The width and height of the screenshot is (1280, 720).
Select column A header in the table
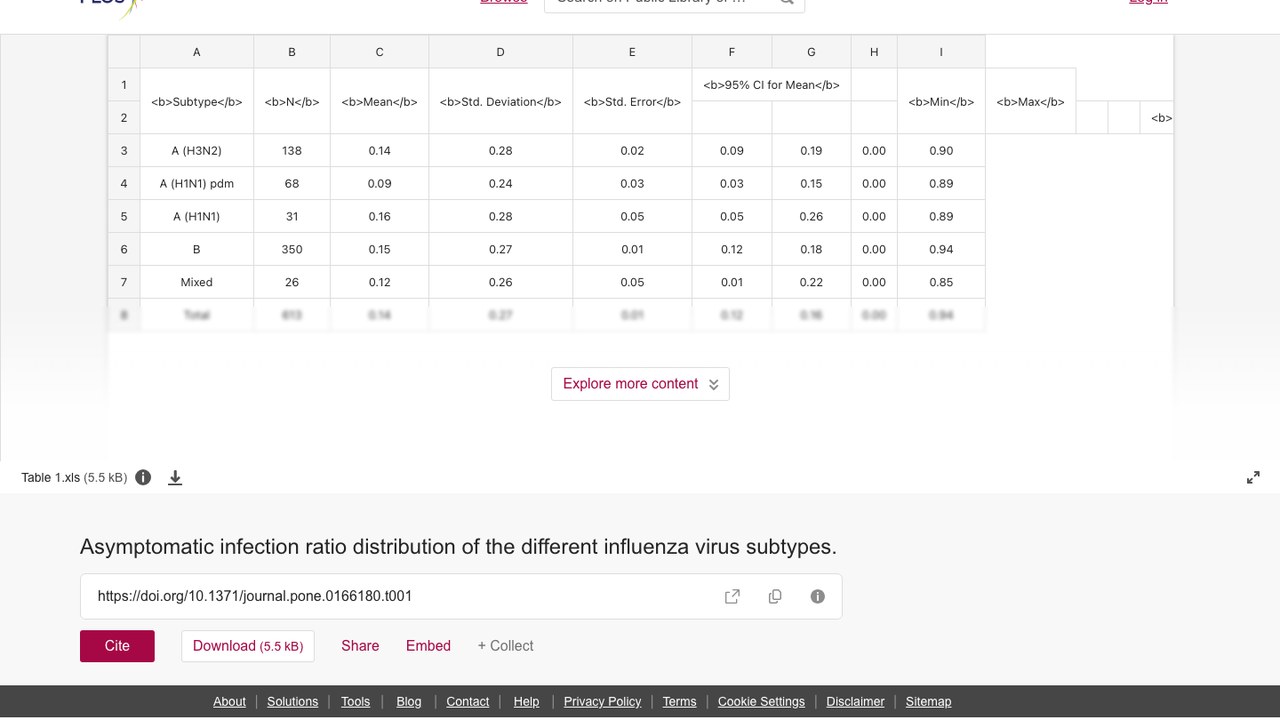197,52
